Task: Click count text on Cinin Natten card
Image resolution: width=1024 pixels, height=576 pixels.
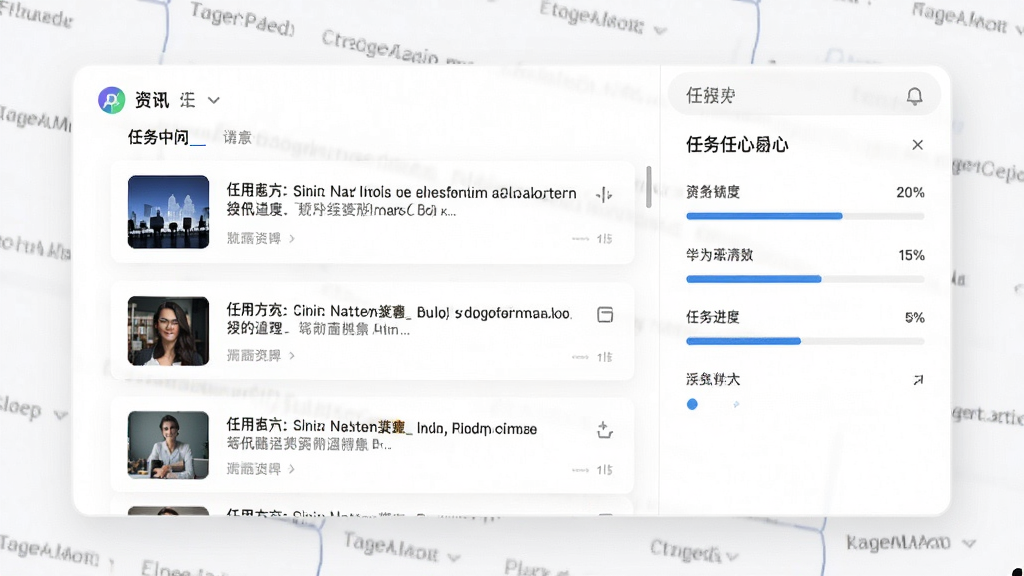Action: pyautogui.click(x=604, y=357)
